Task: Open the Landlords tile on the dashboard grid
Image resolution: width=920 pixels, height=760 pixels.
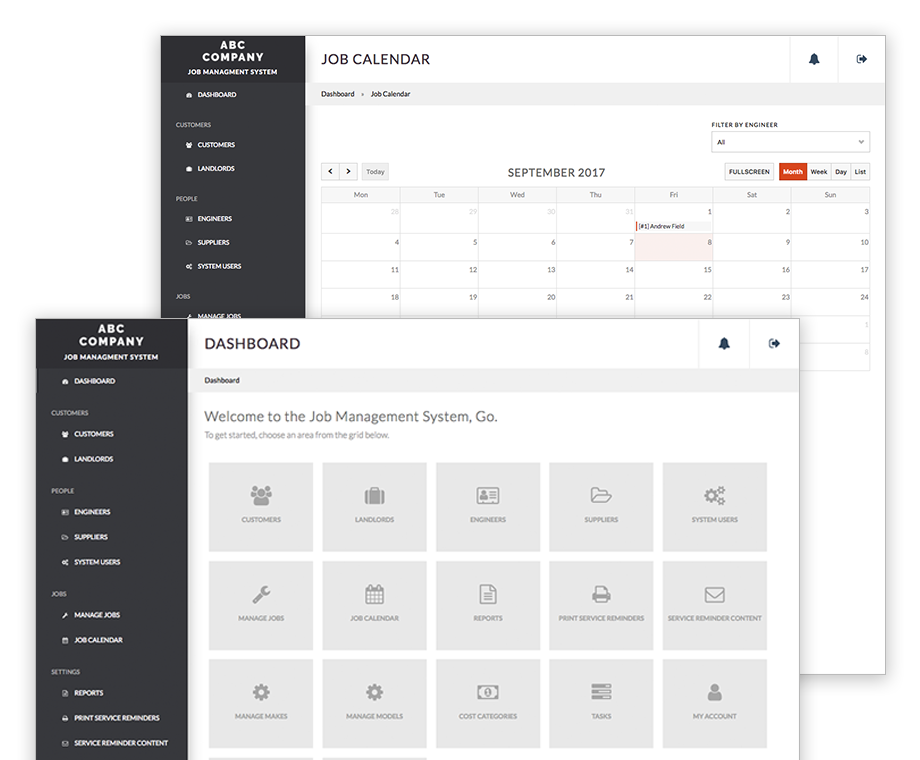Action: (374, 506)
